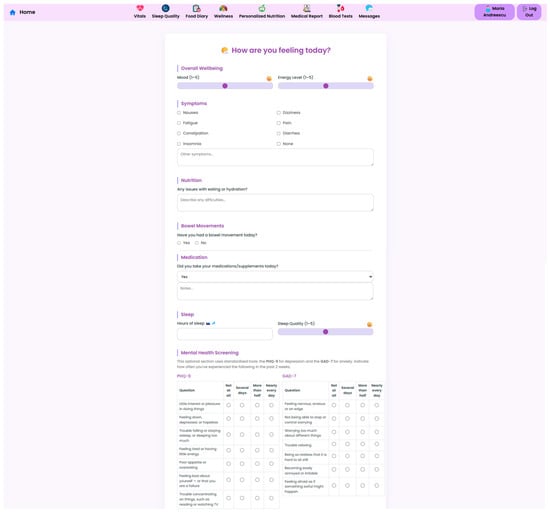Click the Log Out button
This screenshot has width=550, height=514.
coord(529,12)
